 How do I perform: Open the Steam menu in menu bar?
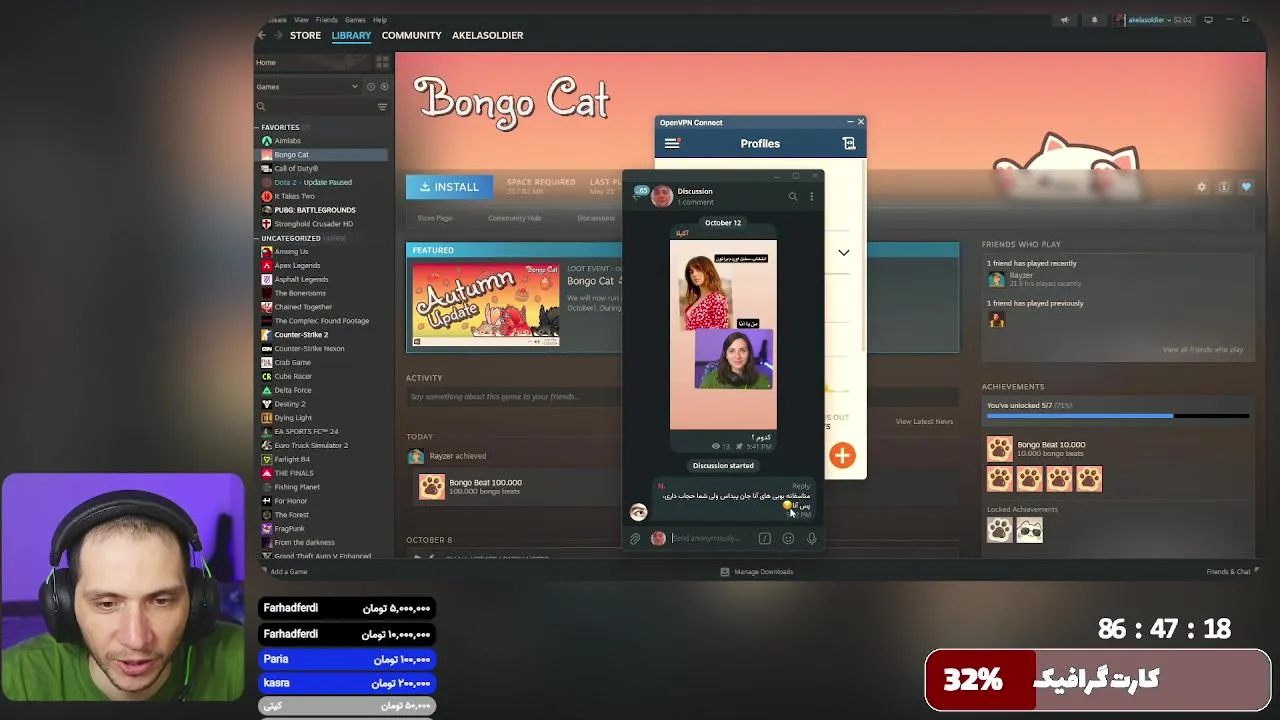tap(276, 20)
